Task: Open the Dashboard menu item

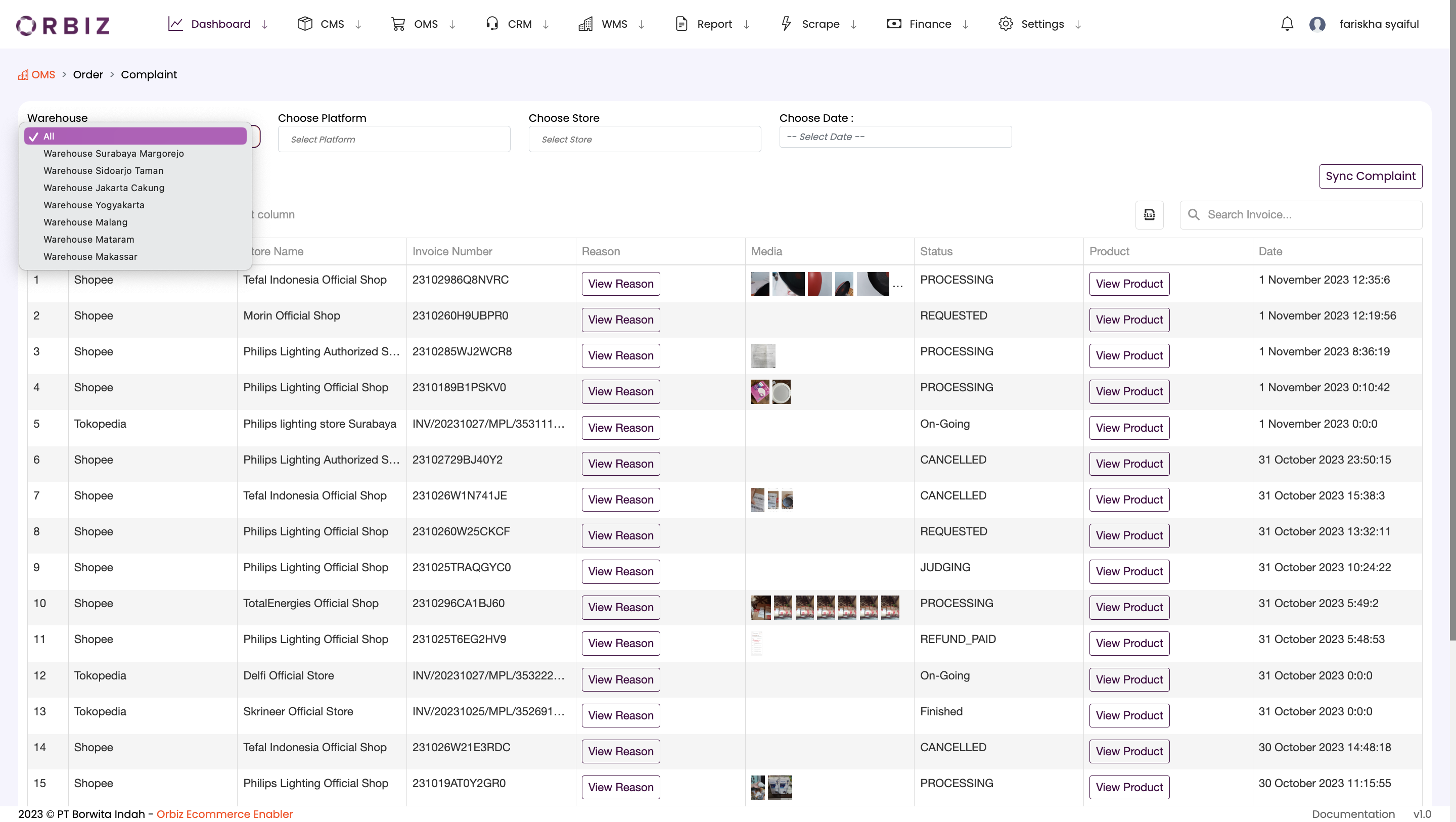Action: click(x=221, y=24)
